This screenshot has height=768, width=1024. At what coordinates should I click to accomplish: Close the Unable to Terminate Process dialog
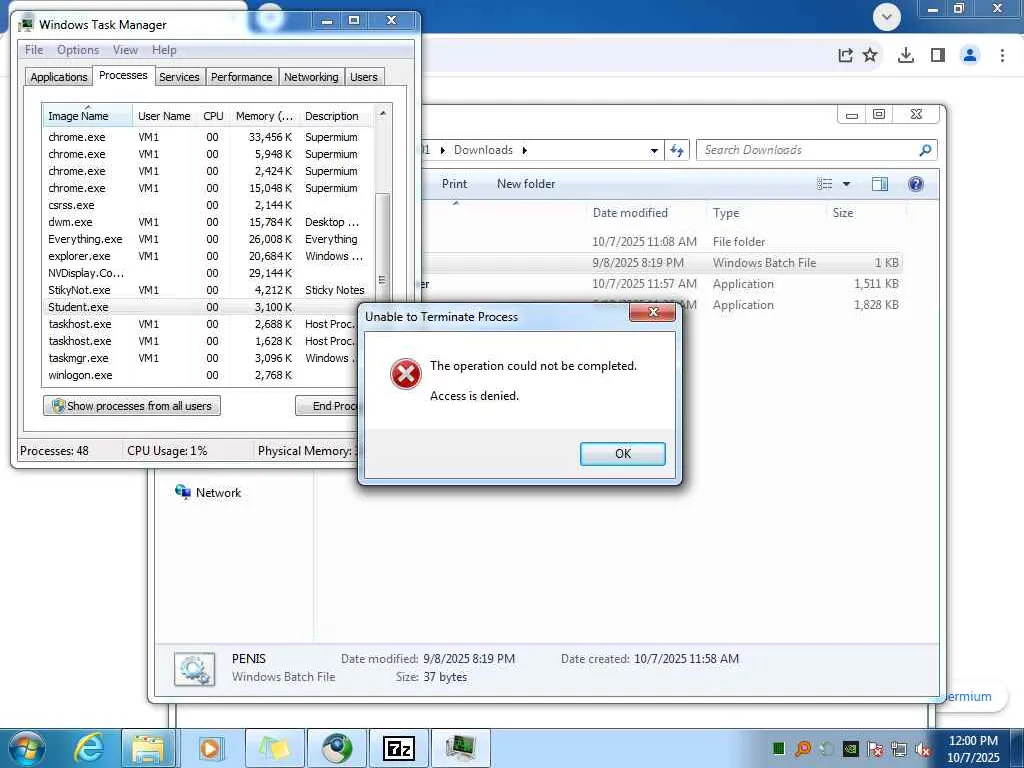652,313
